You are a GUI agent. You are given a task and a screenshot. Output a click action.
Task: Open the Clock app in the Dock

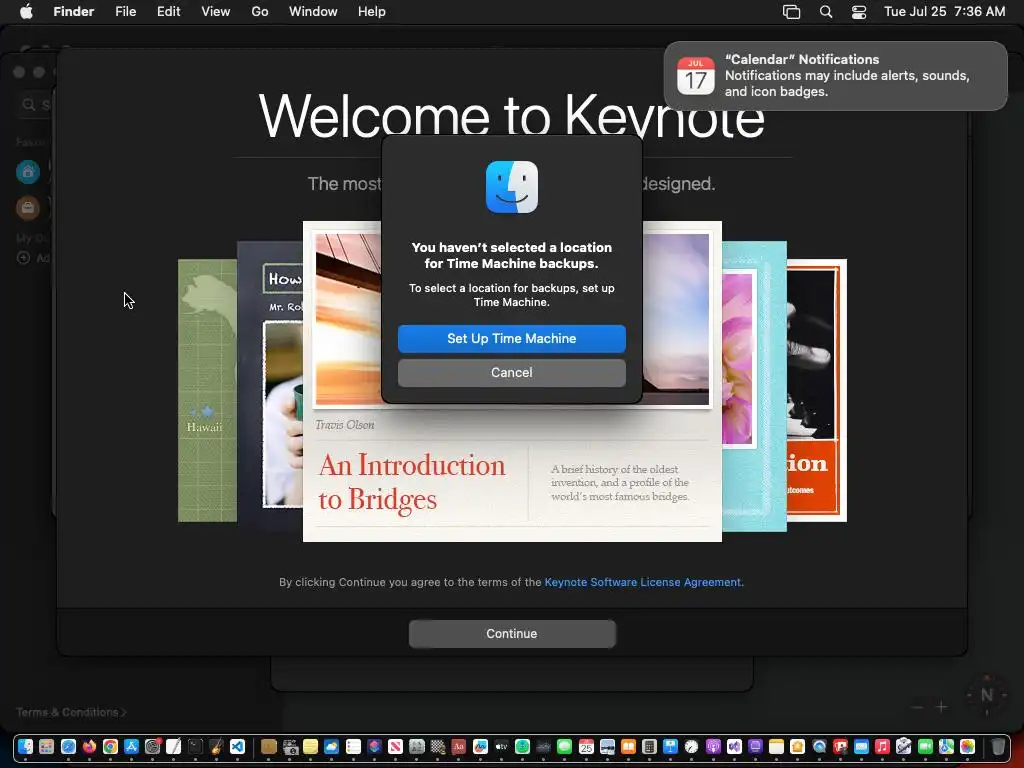tap(691, 746)
